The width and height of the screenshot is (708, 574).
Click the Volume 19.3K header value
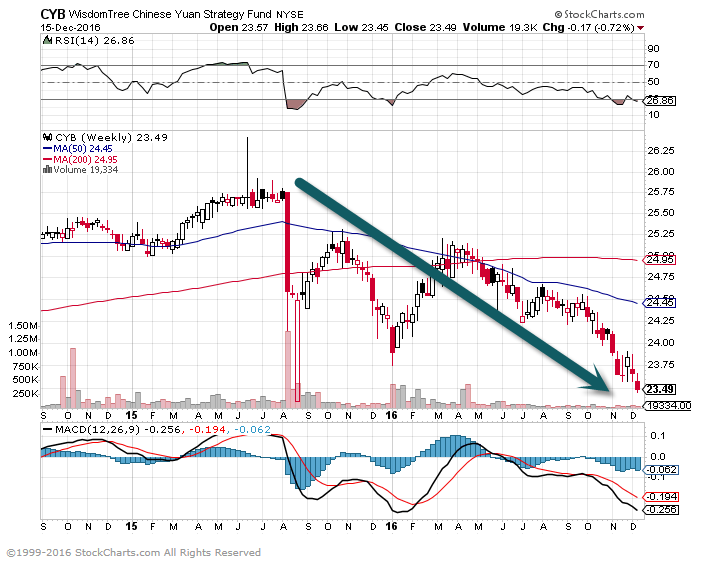[x=500, y=28]
